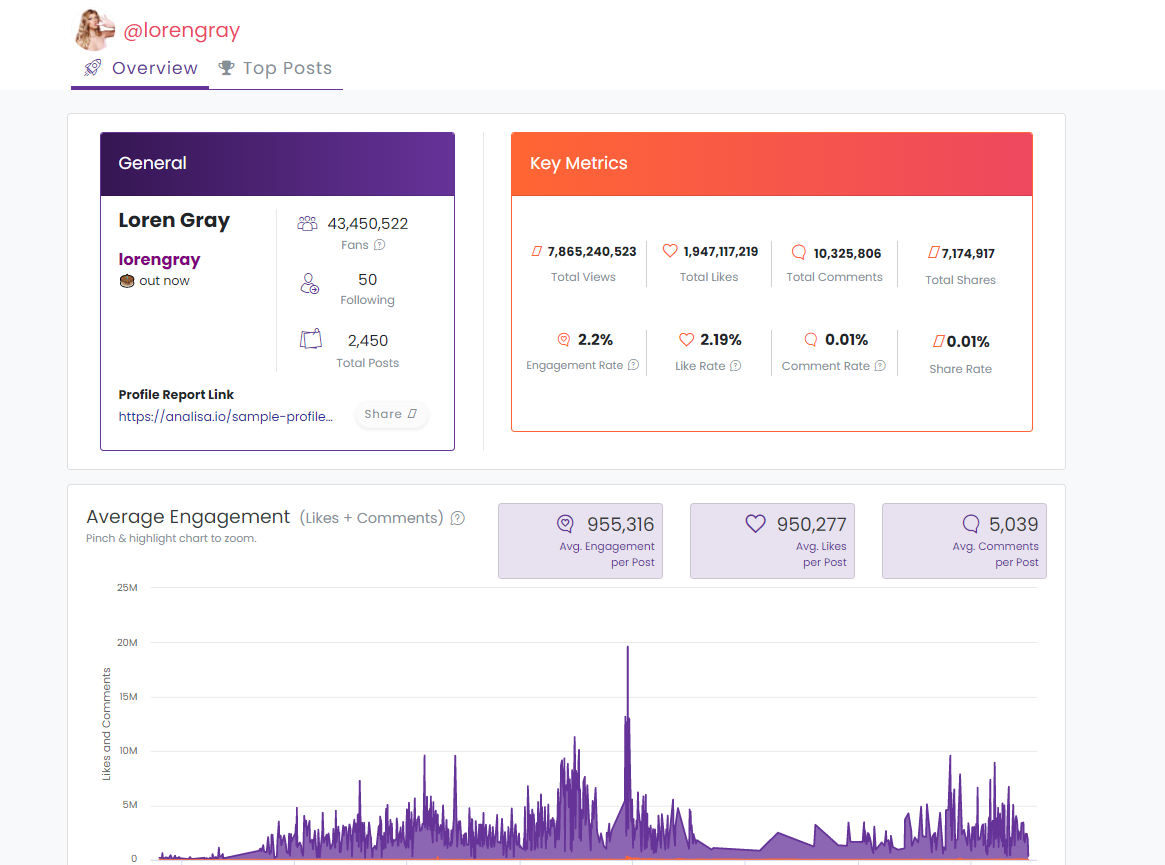Click the Total Comments speech bubble icon
Viewport: 1165px width, 865px height.
pyautogui.click(x=799, y=252)
